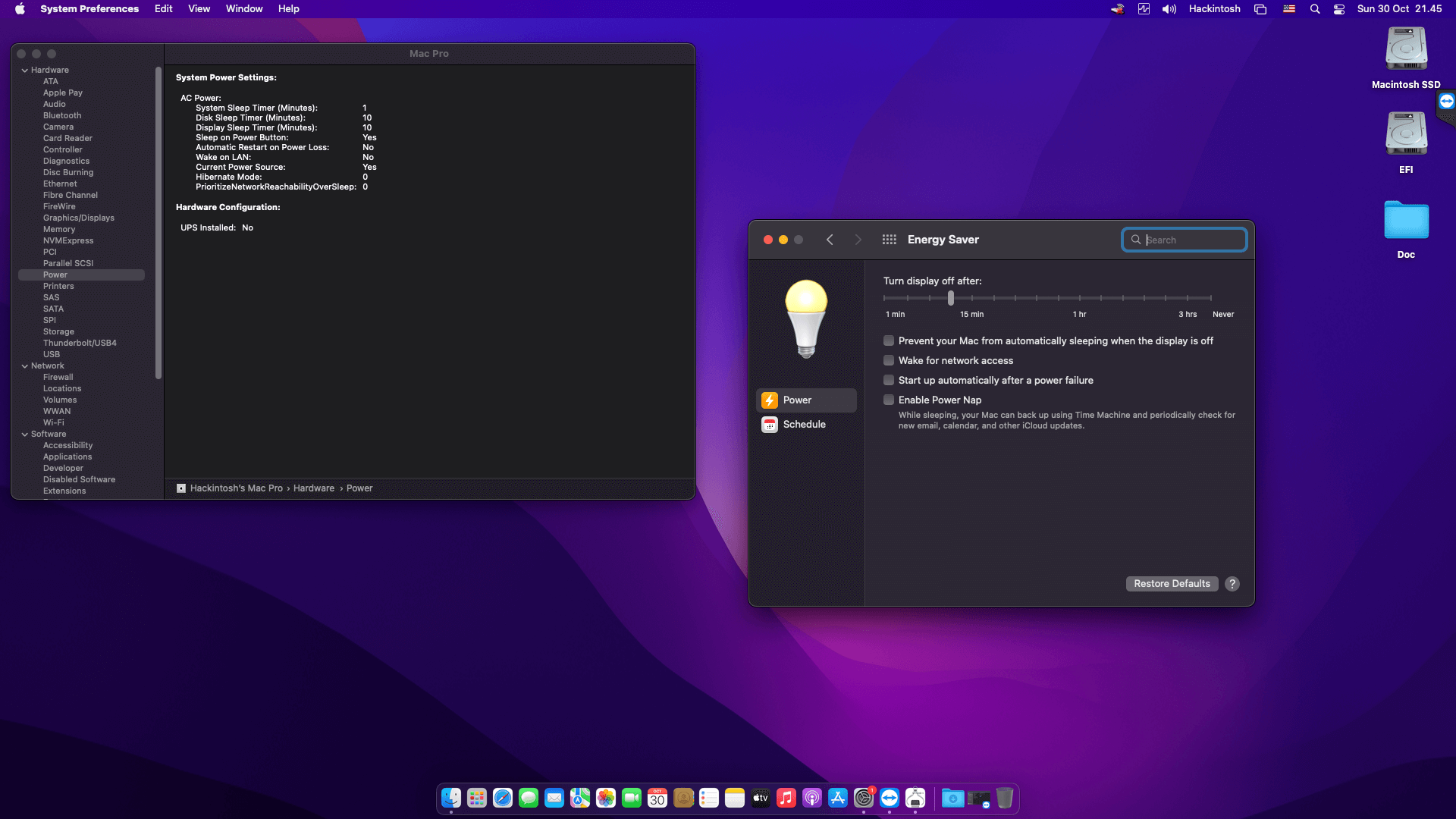The image size is (1456, 819).
Task: Open the Macintosh SSD drive icon
Action: [x=1406, y=49]
